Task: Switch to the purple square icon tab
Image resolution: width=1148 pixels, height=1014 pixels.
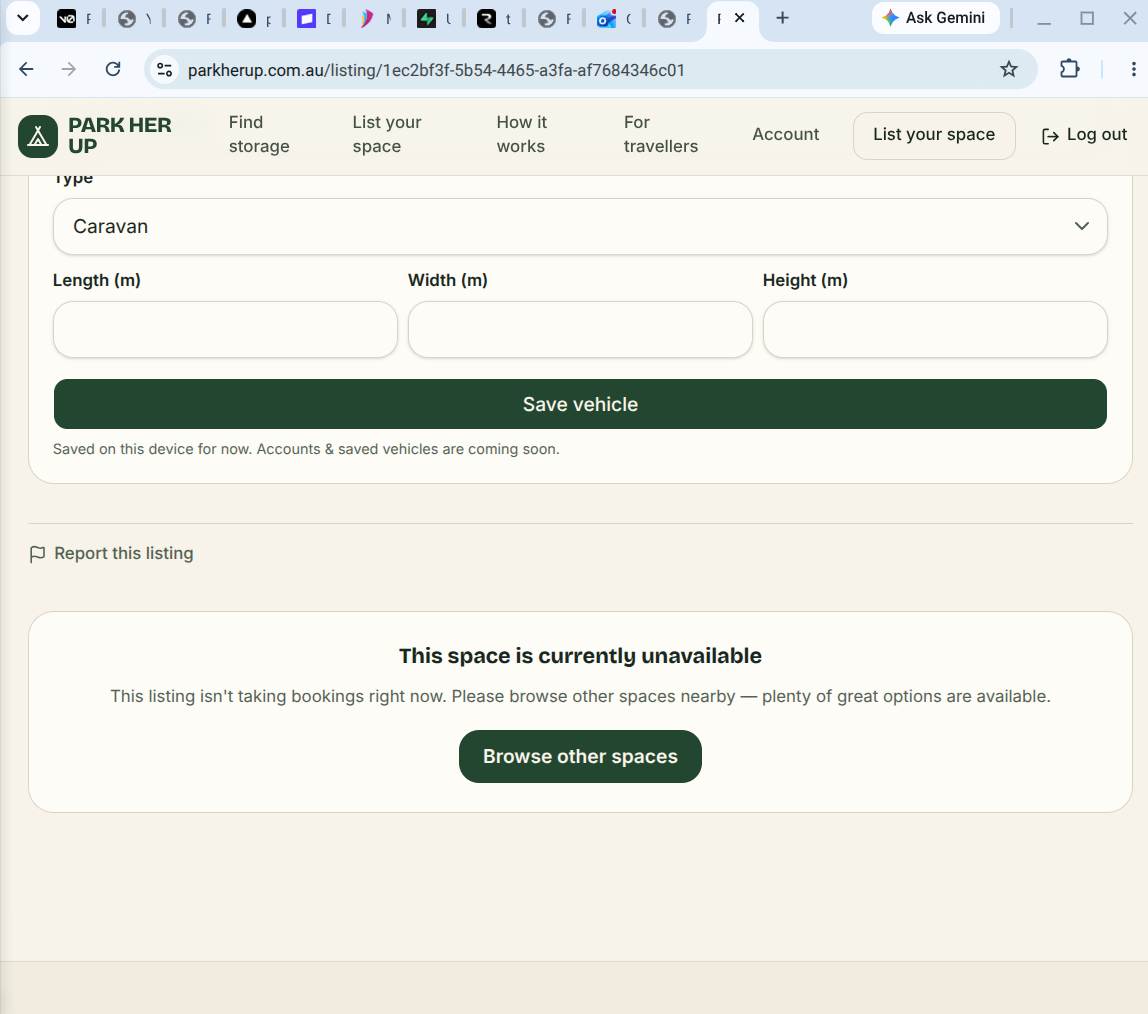Action: (x=307, y=19)
